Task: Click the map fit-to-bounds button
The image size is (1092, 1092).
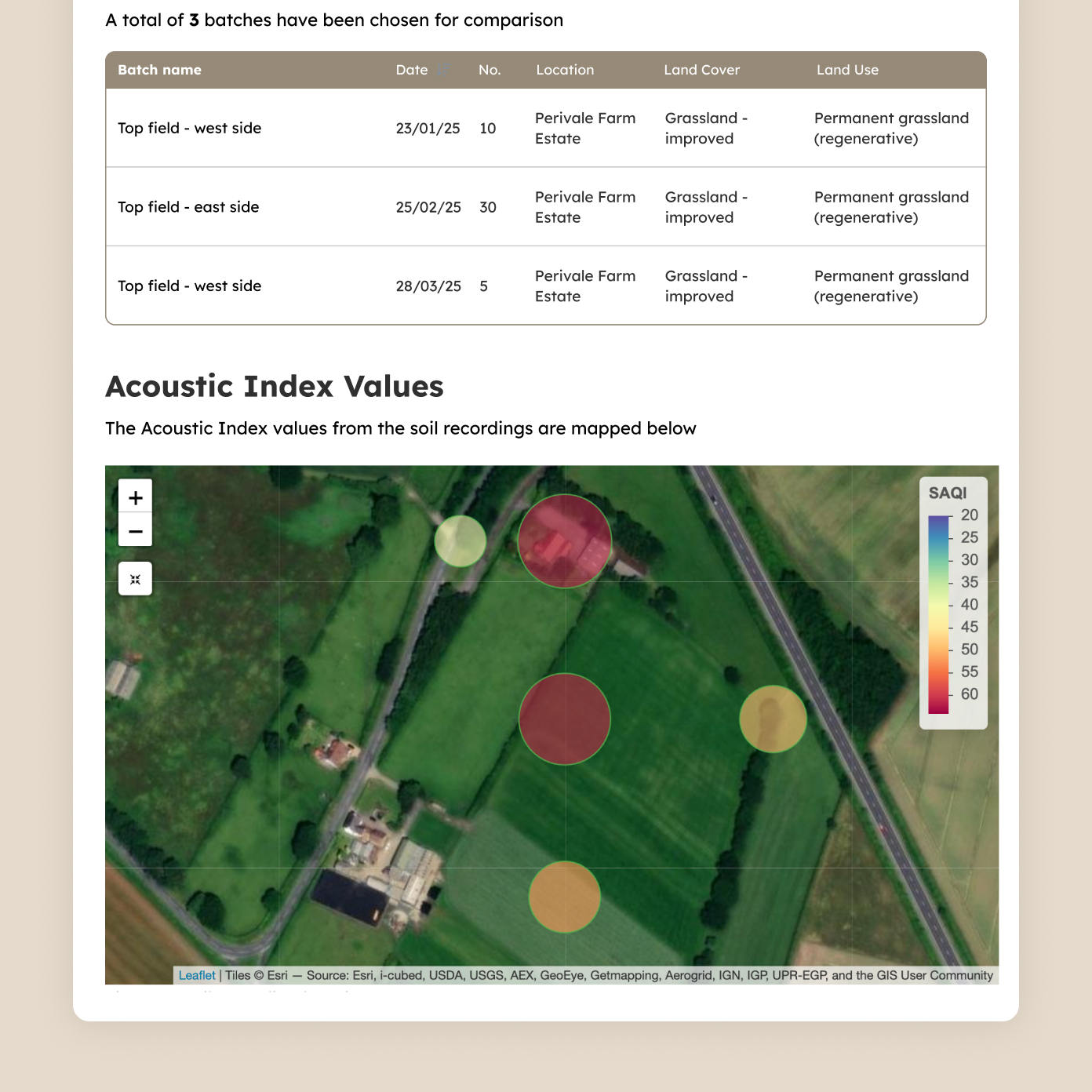Action: point(135,579)
